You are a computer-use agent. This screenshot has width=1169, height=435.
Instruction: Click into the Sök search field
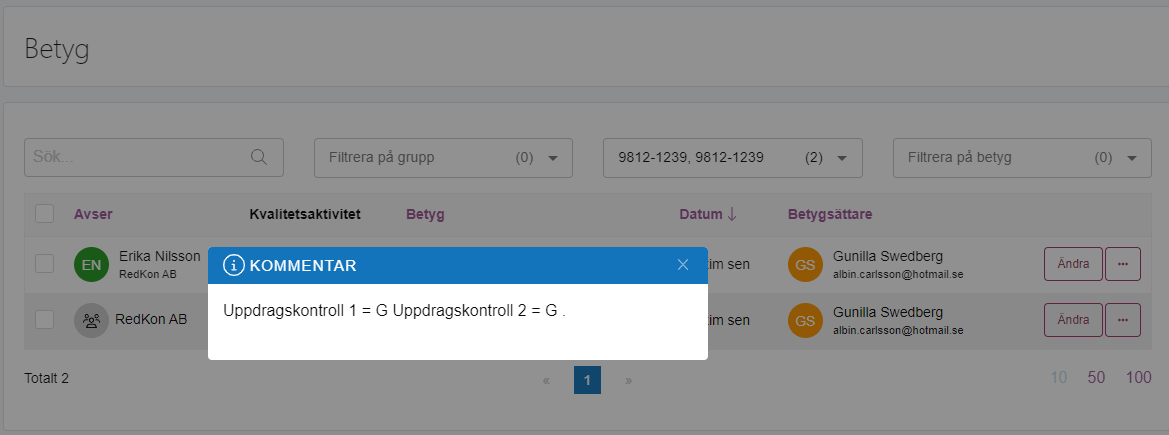(154, 157)
